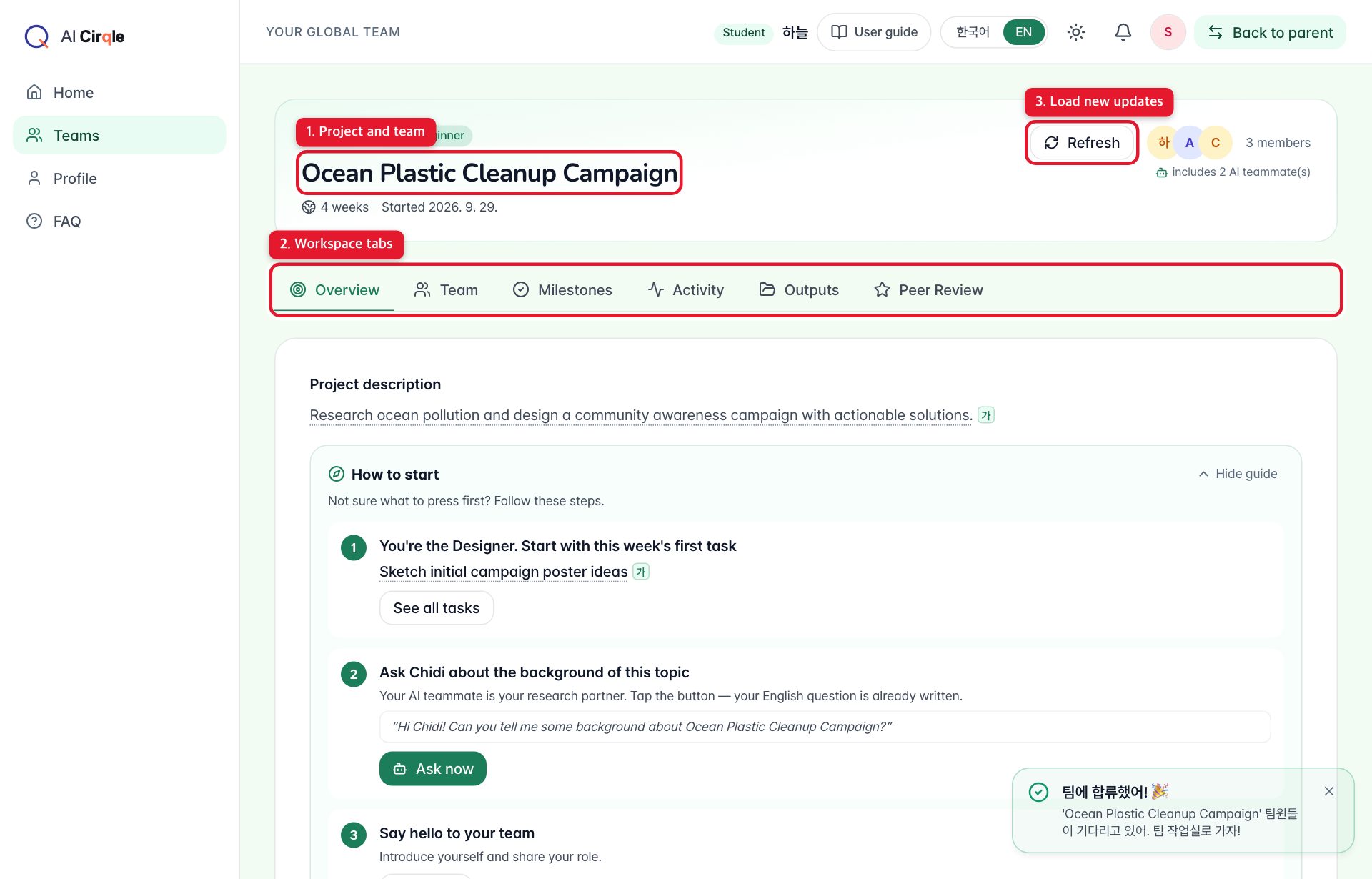This screenshot has height=879, width=1372.
Task: Click the purple A member avatar
Action: click(x=1189, y=143)
